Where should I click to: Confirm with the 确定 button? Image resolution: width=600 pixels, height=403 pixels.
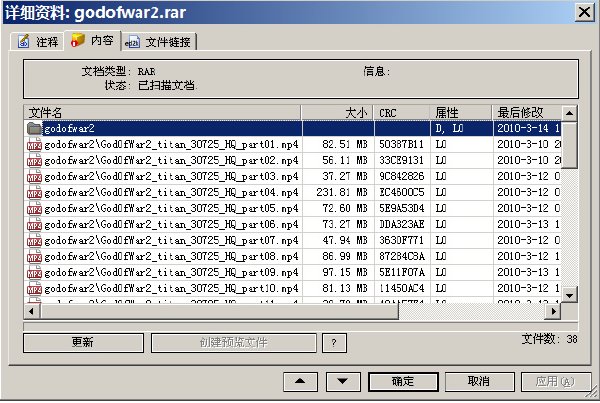(x=403, y=381)
